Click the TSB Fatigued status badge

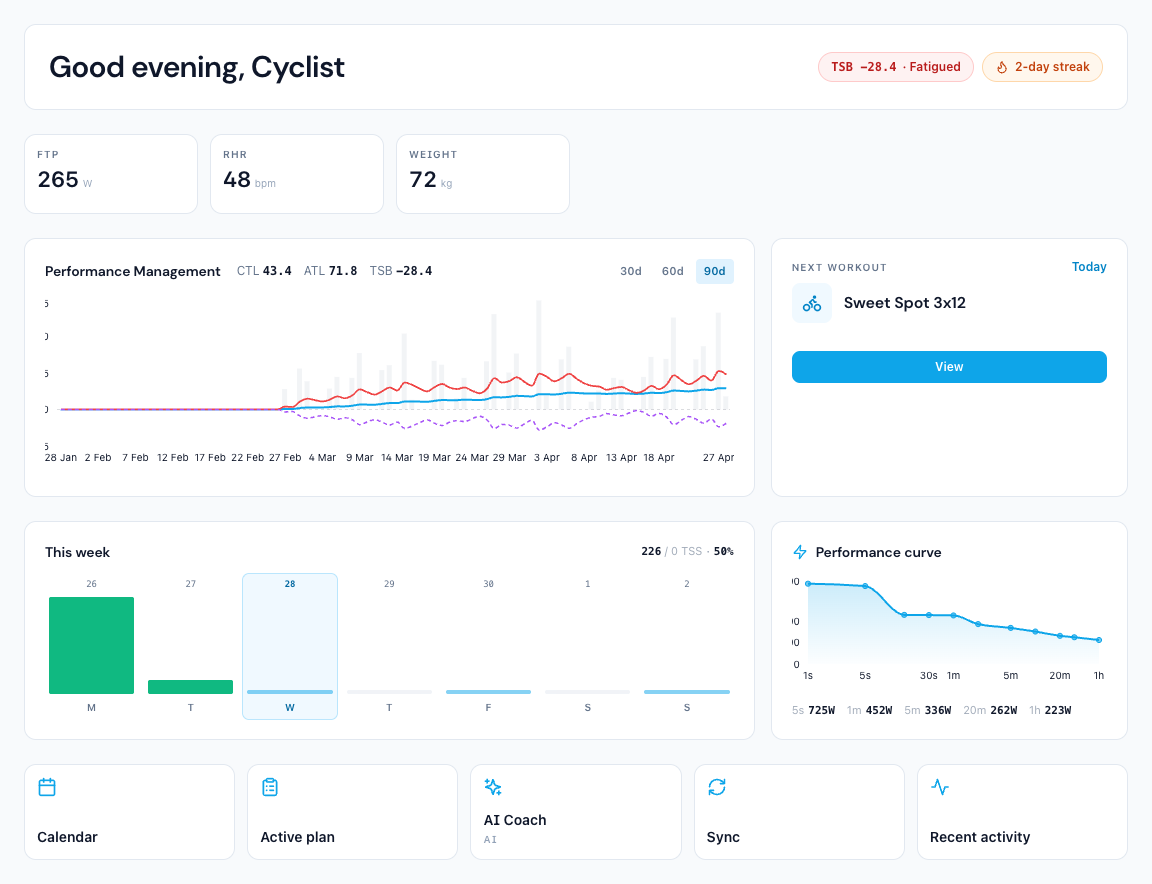point(896,67)
